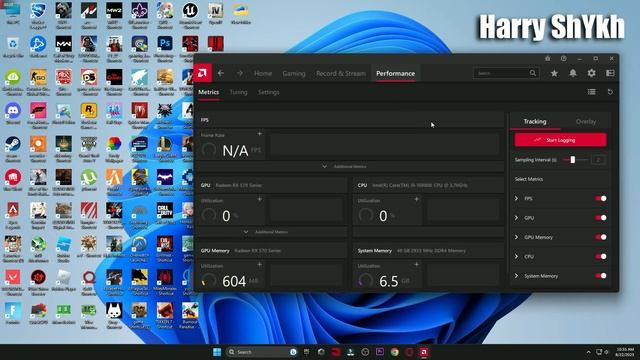
Task: Open settings gear icon in AMD Software
Action: 591,73
